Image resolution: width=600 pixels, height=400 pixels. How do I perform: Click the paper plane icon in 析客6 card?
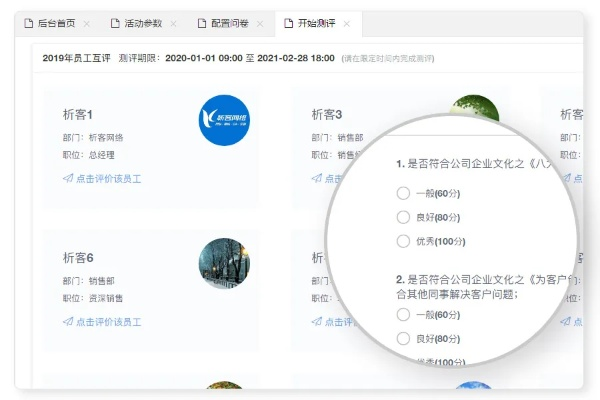(67, 322)
